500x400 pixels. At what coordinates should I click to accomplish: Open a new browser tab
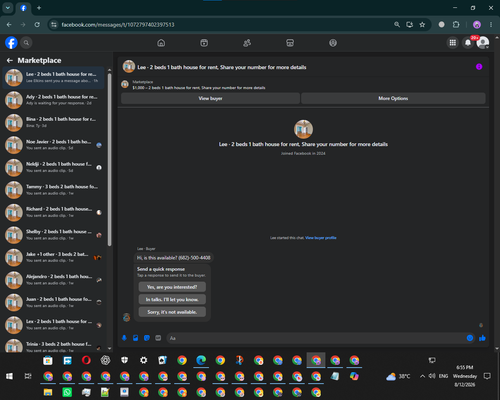(x=39, y=8)
